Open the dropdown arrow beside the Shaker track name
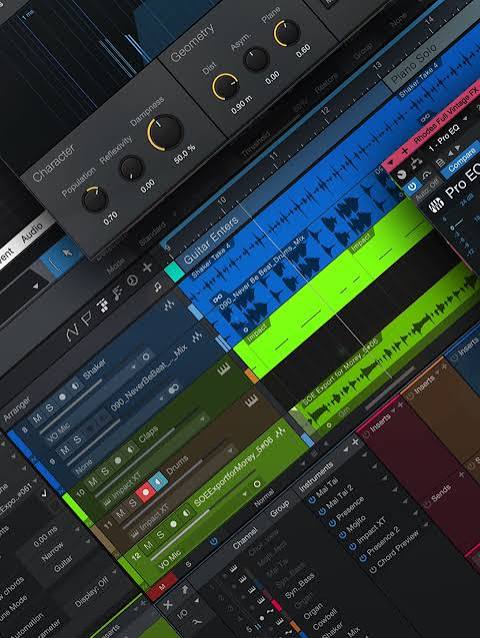 (x=133, y=367)
